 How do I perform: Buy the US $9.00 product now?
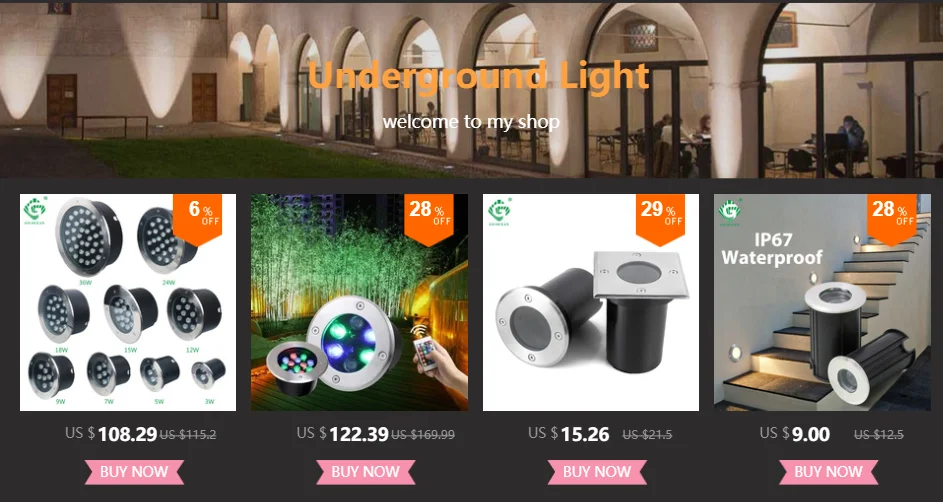pos(828,472)
